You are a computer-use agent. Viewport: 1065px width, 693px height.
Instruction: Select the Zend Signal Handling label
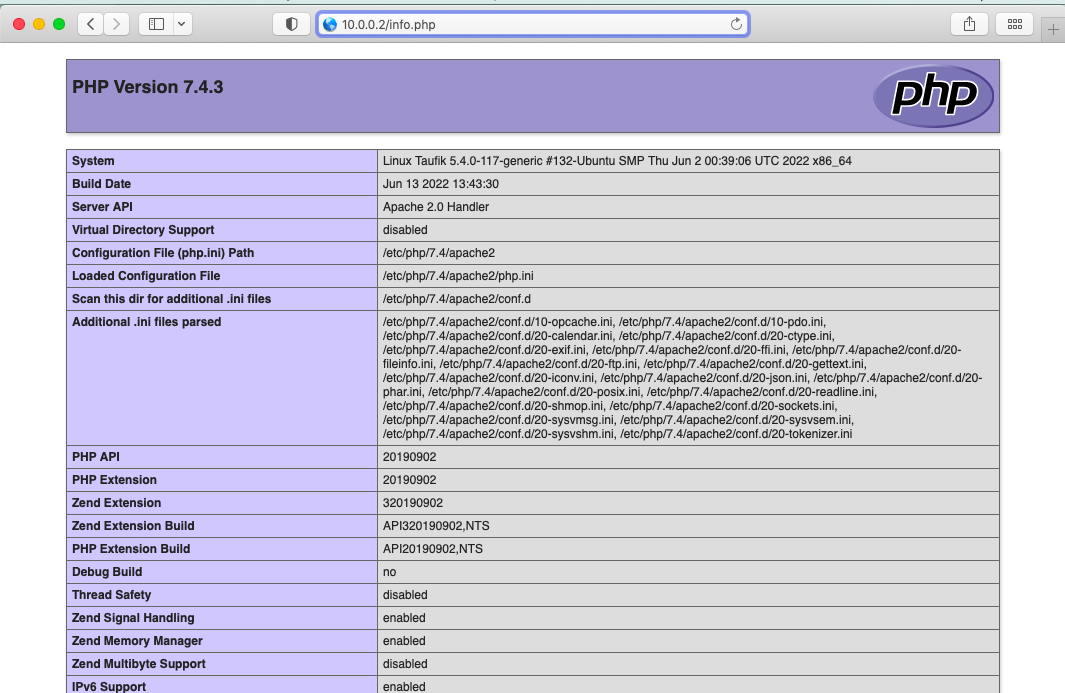(133, 619)
